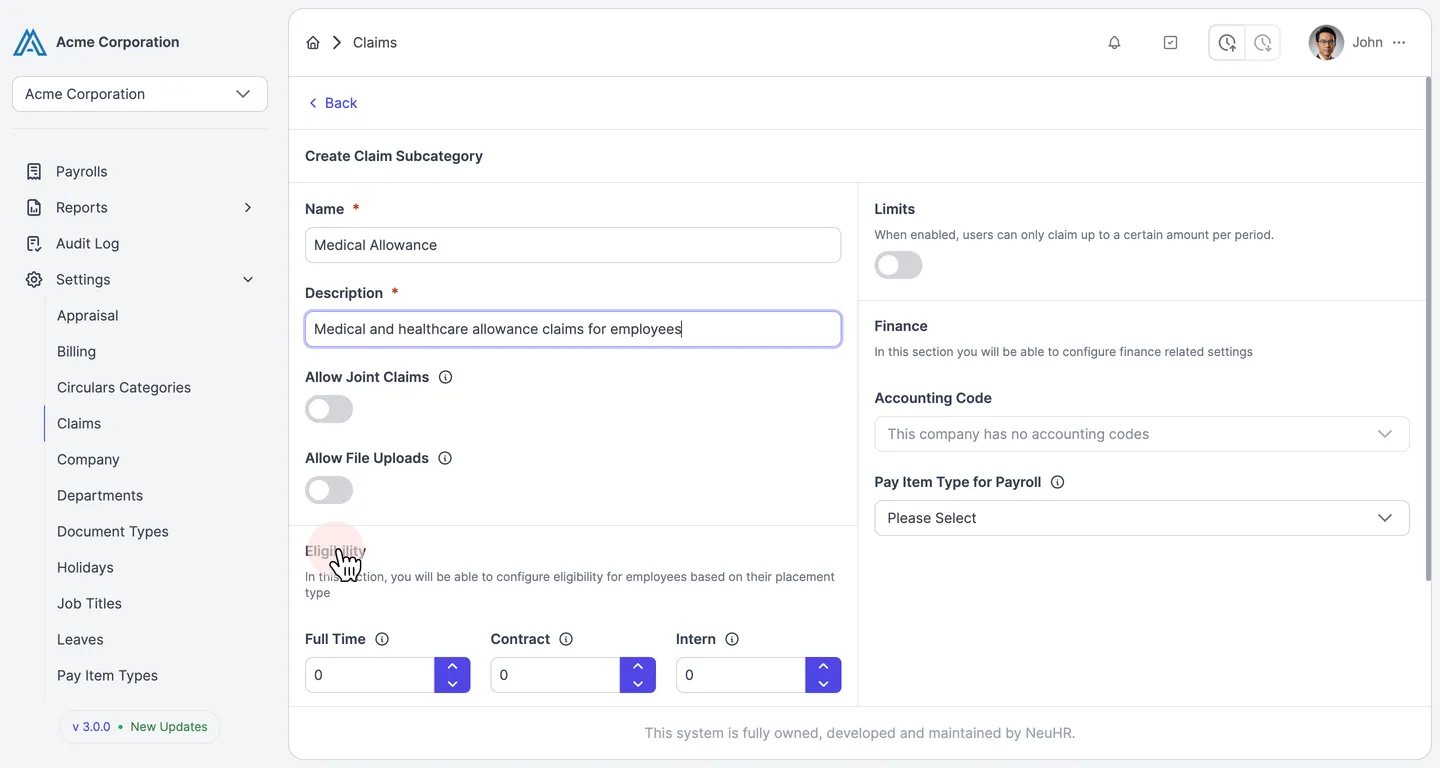Expand the Reports submenu chevron
The width and height of the screenshot is (1440, 768).
(x=248, y=207)
